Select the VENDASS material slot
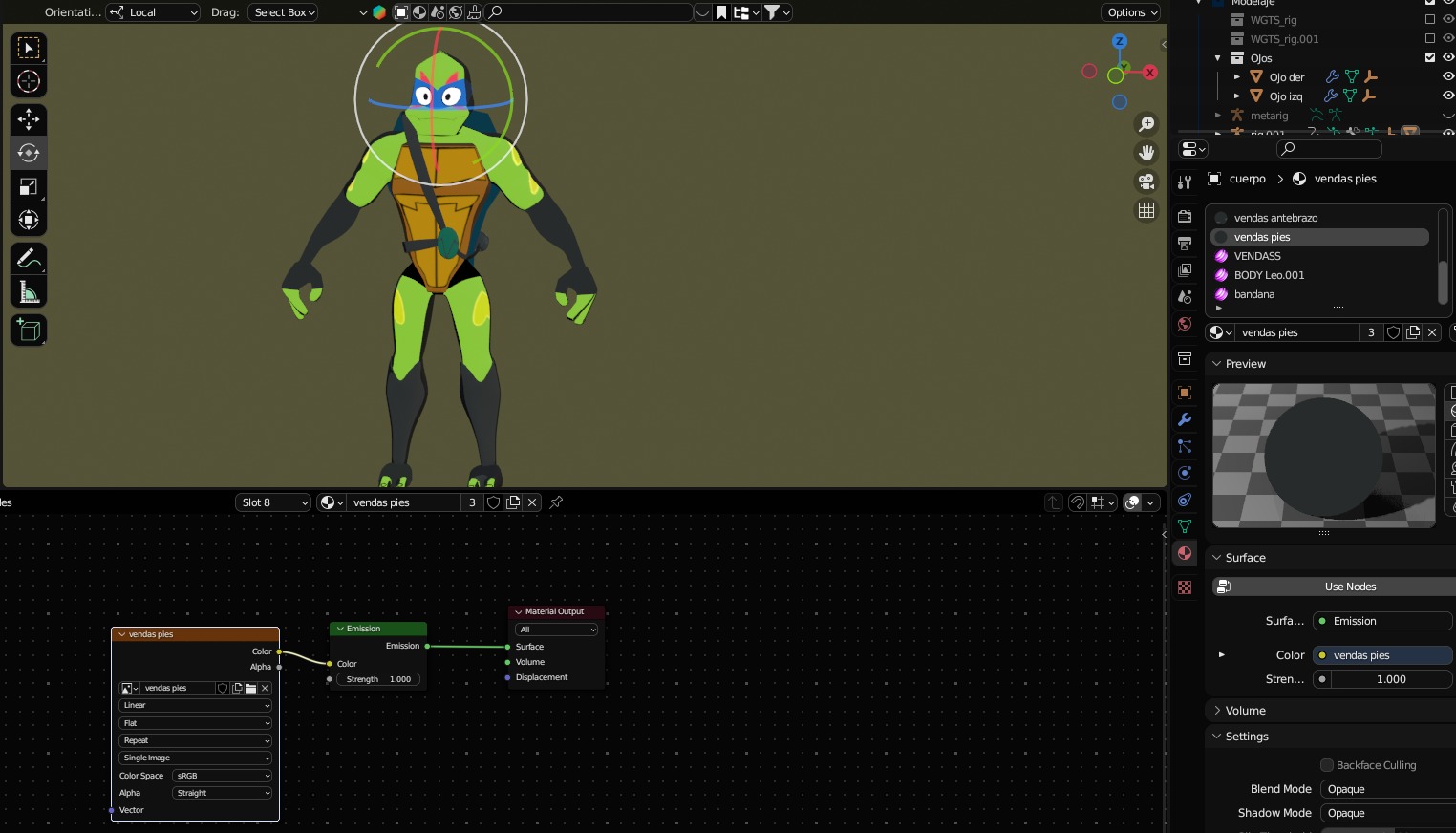The height and width of the screenshot is (833, 1456). 1319,256
